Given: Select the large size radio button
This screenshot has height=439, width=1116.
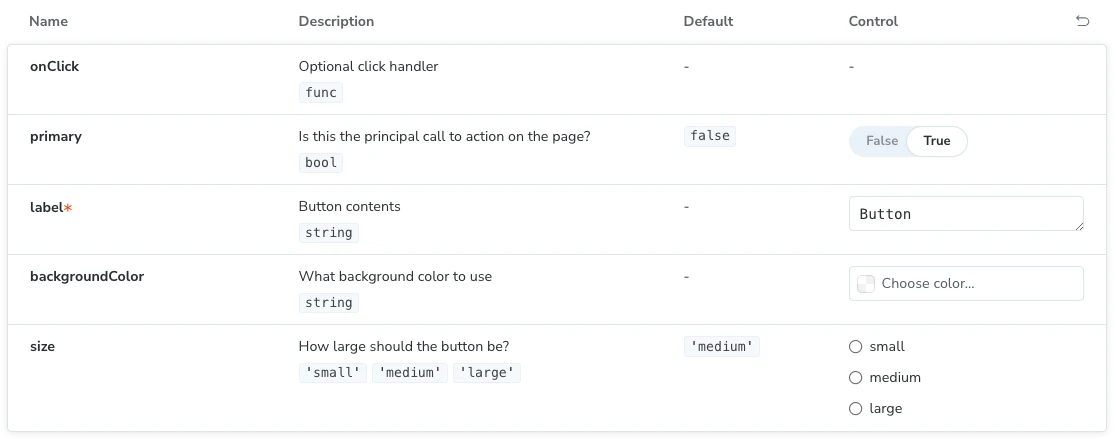Looking at the screenshot, I should [856, 408].
